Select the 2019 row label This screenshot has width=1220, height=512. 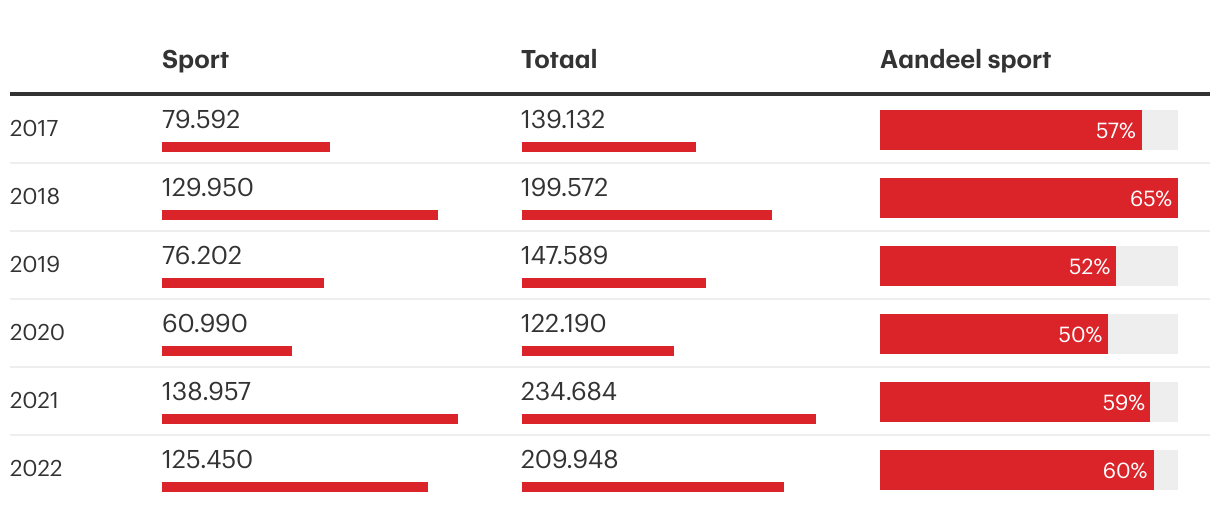35,265
